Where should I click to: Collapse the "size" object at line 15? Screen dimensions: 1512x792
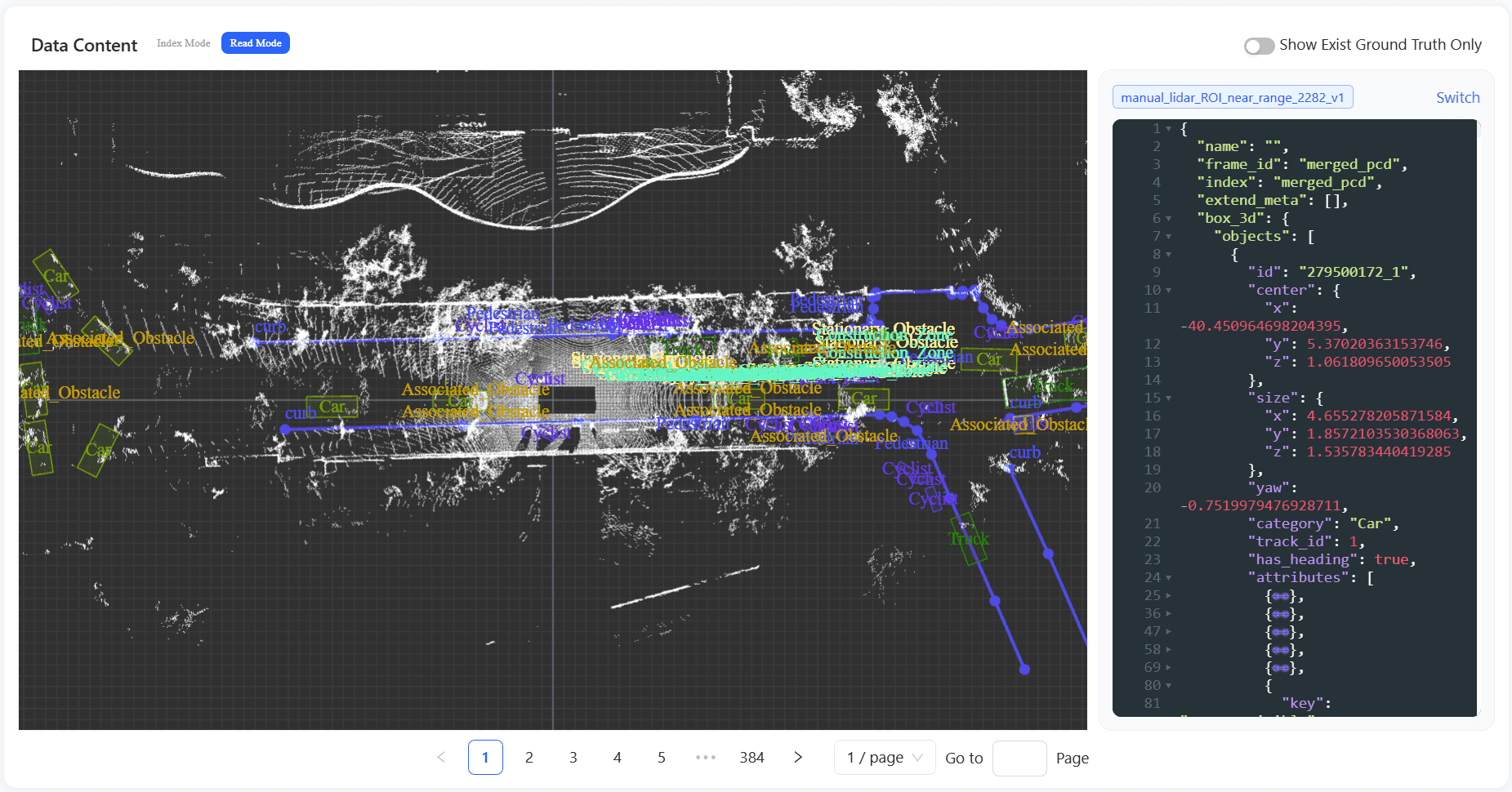[x=1169, y=398]
